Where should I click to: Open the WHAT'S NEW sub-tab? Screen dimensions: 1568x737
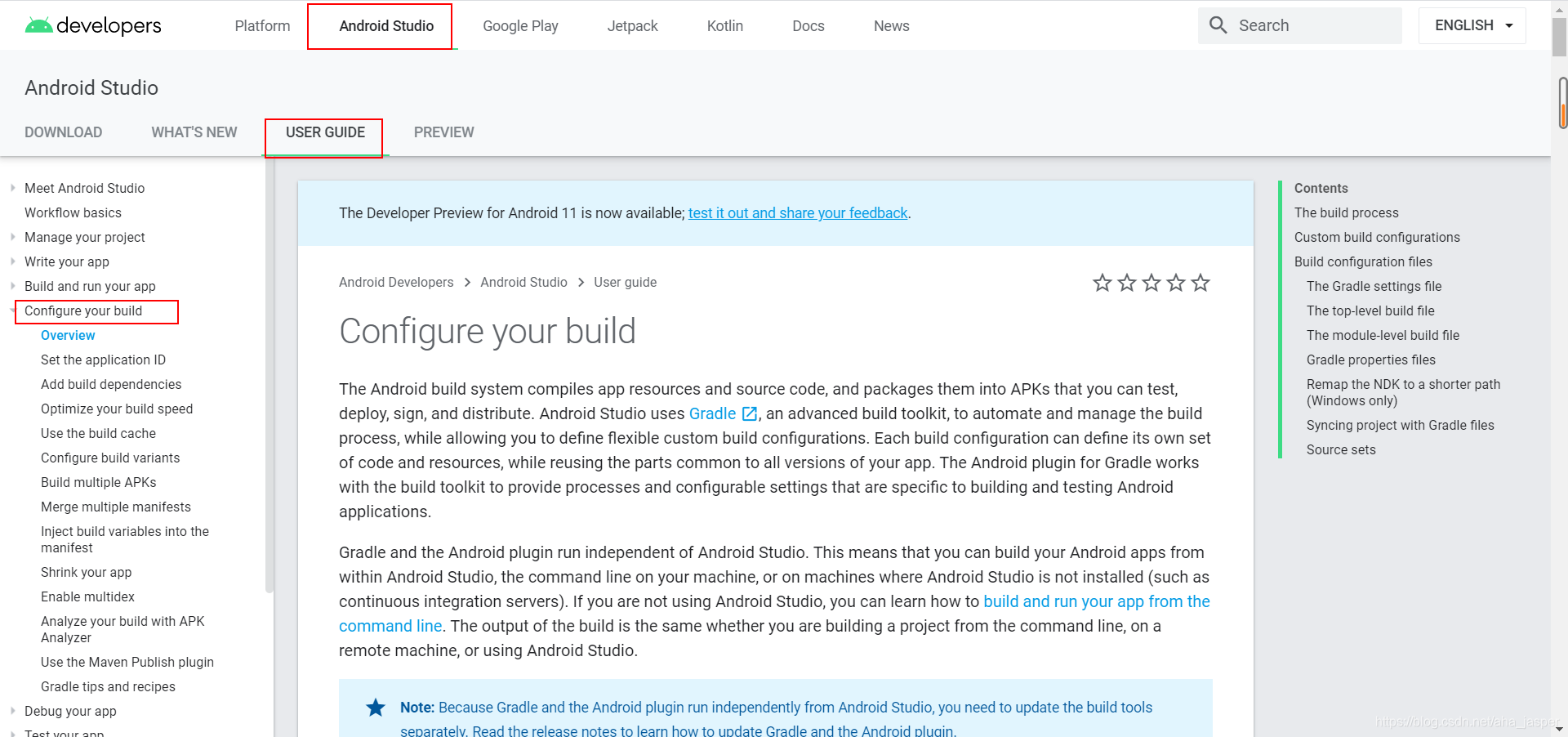[x=194, y=132]
